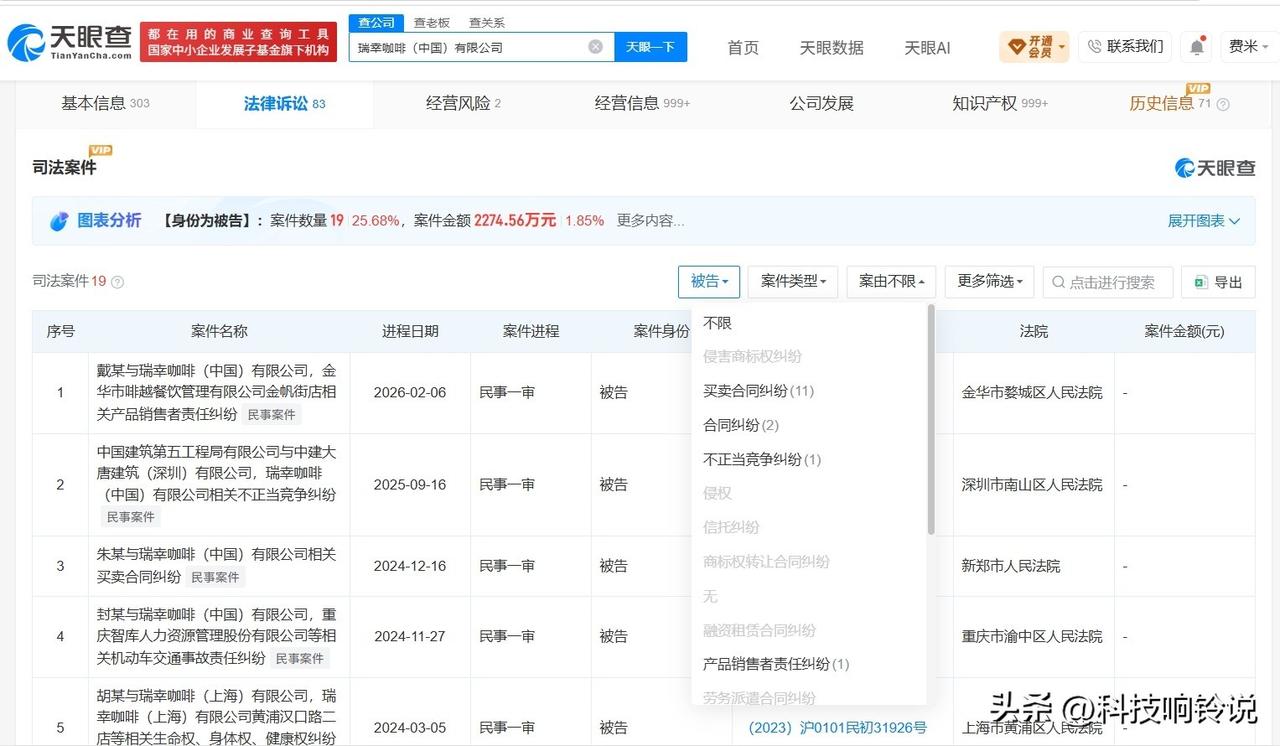
Task: Click the court 金华市婺城区人民法院
Action: tap(1032, 392)
